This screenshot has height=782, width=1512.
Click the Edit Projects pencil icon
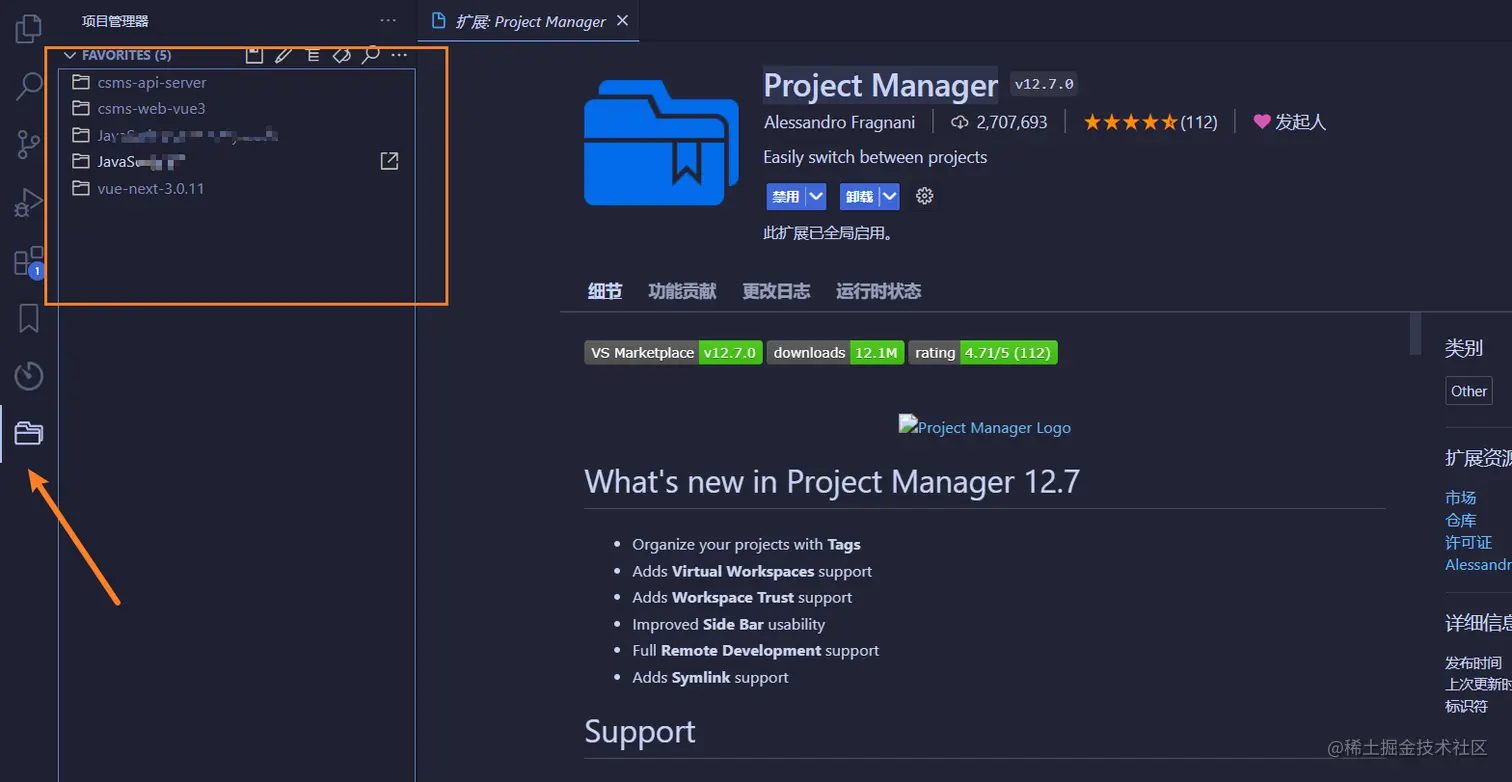tap(284, 55)
